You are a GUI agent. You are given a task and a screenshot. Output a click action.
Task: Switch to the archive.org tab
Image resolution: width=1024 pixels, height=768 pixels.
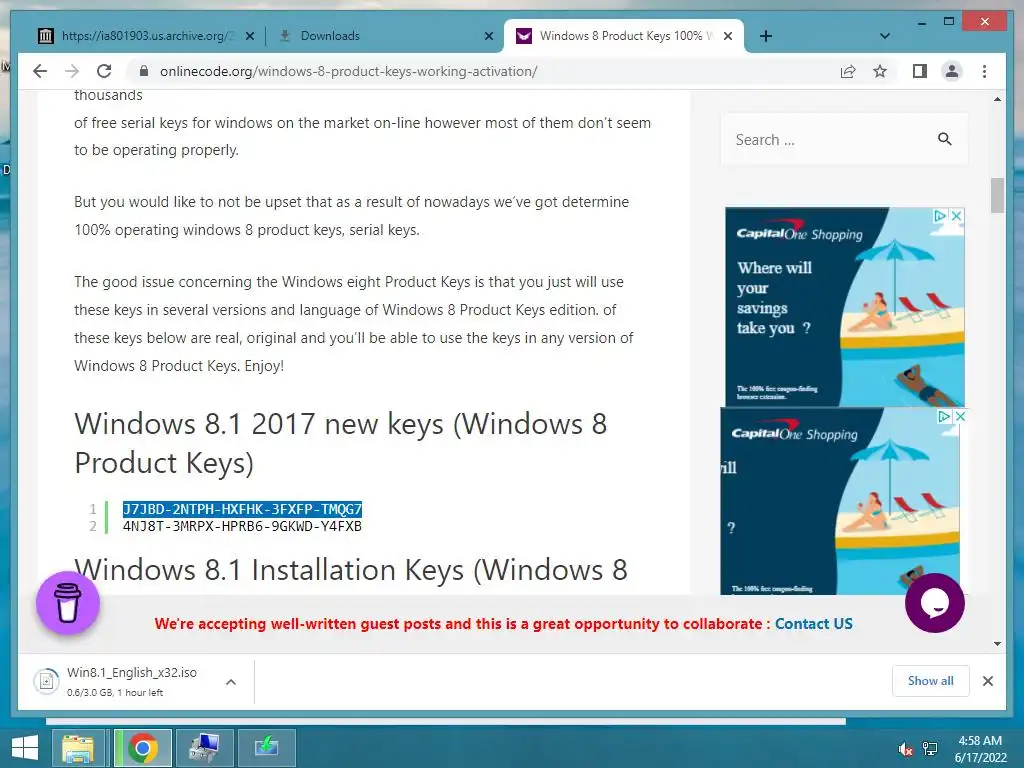click(x=146, y=36)
